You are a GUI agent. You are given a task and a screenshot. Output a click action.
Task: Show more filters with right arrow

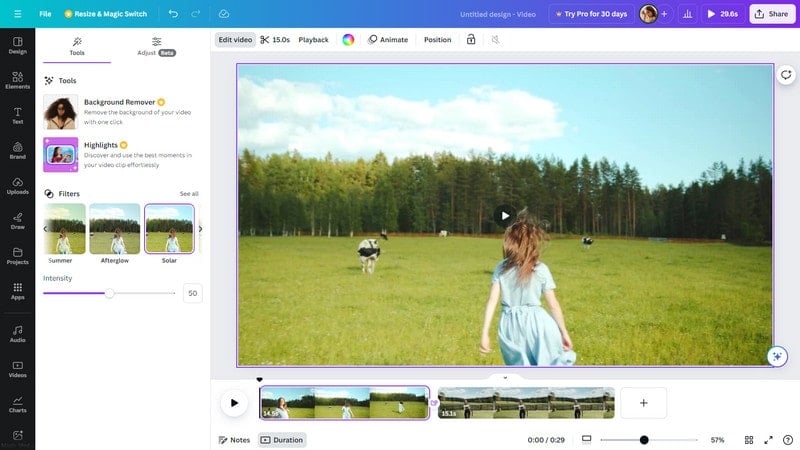click(x=201, y=229)
